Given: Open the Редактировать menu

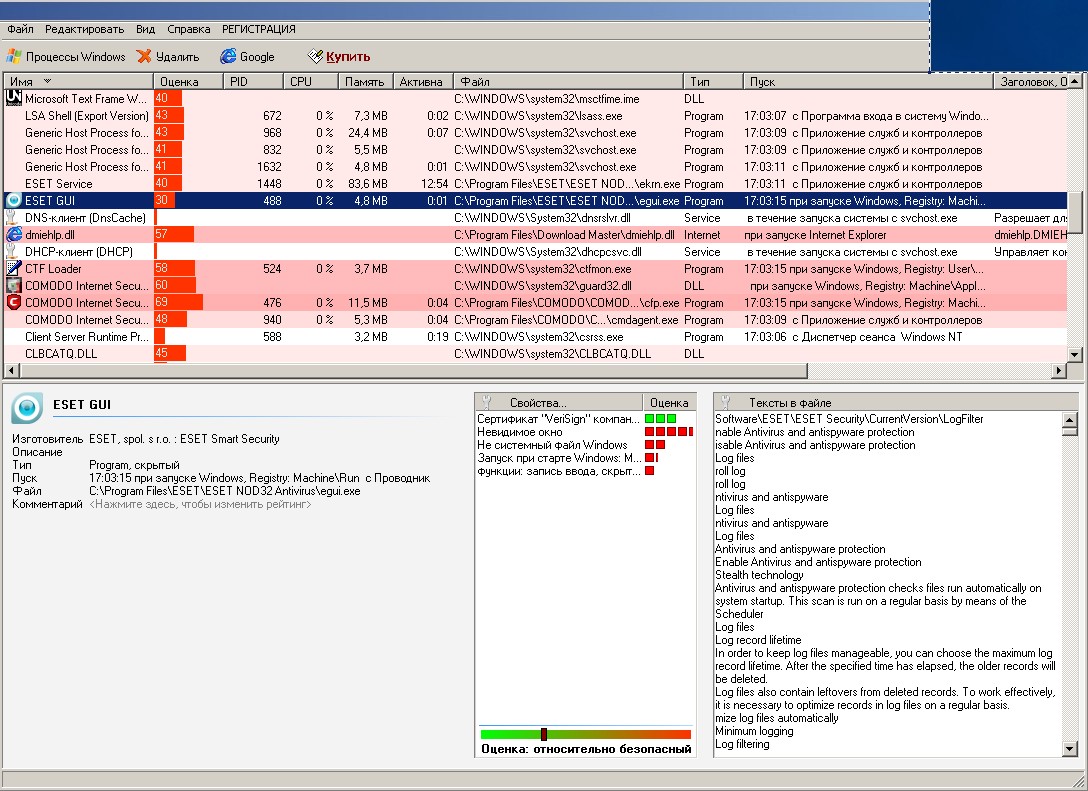Looking at the screenshot, I should pyautogui.click(x=85, y=29).
